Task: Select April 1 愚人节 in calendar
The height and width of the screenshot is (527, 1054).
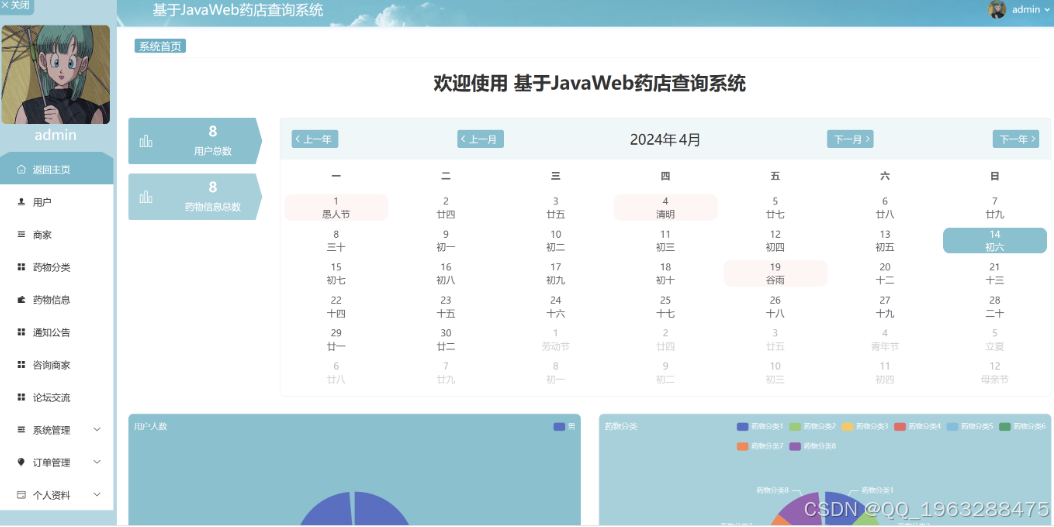Action: (336, 207)
